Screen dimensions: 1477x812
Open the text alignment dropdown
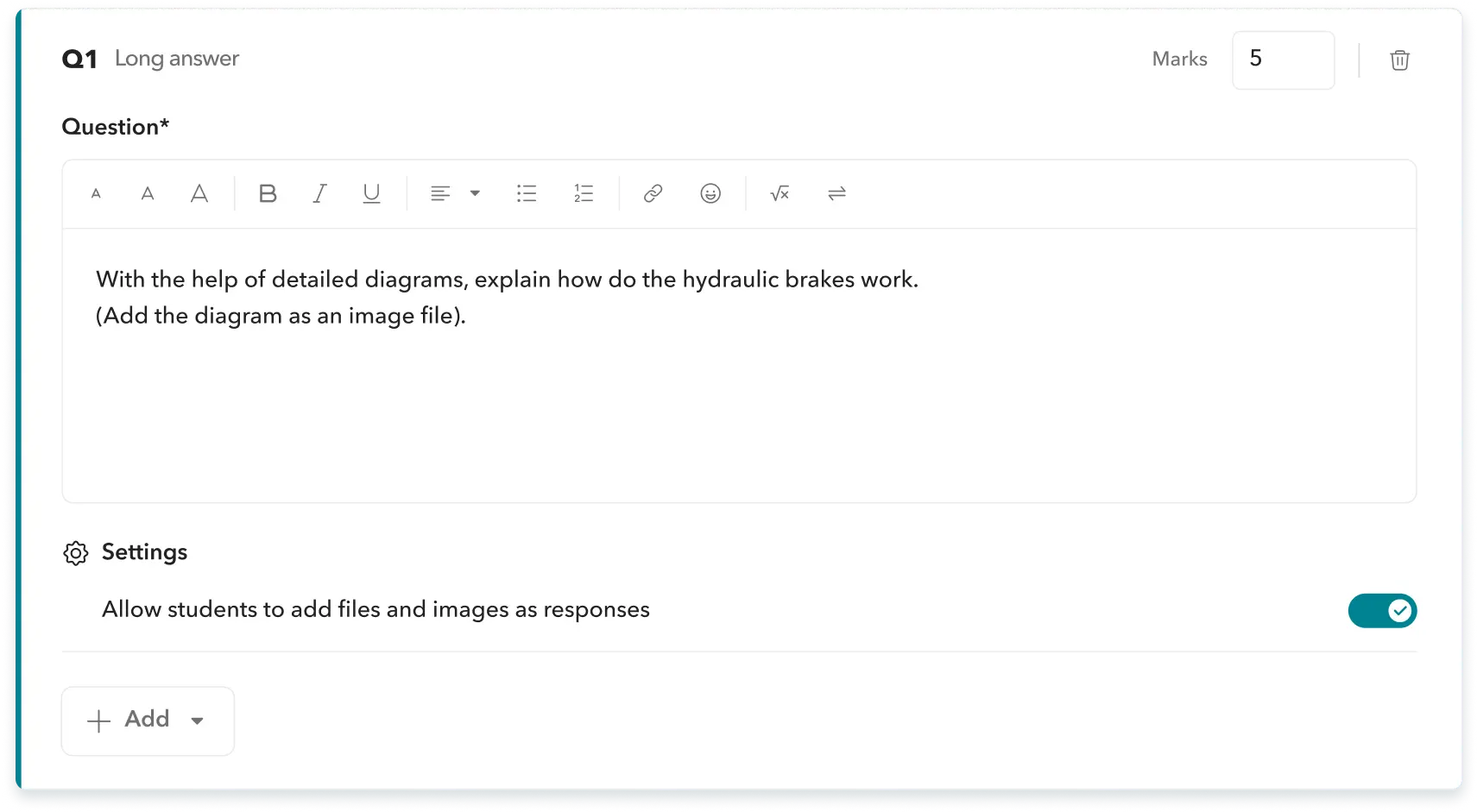474,193
